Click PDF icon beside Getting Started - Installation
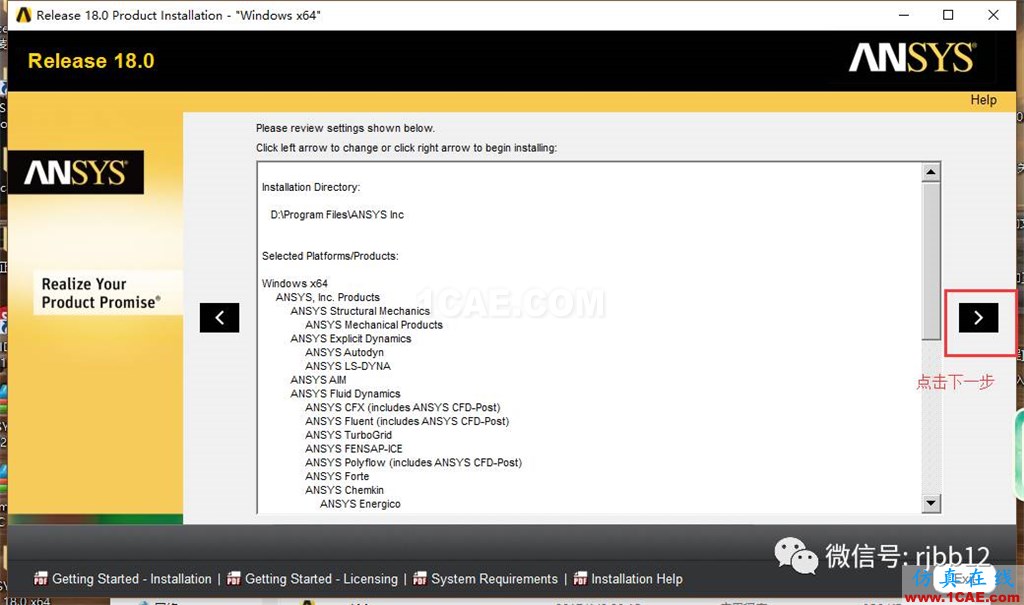The image size is (1024, 605). pos(40,578)
